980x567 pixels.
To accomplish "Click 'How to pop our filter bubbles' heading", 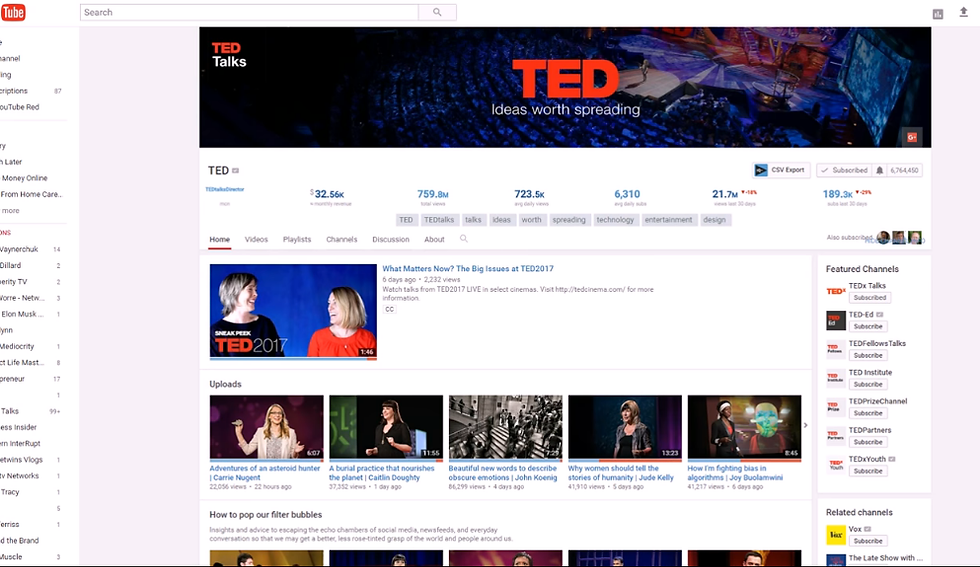I will click(266, 514).
